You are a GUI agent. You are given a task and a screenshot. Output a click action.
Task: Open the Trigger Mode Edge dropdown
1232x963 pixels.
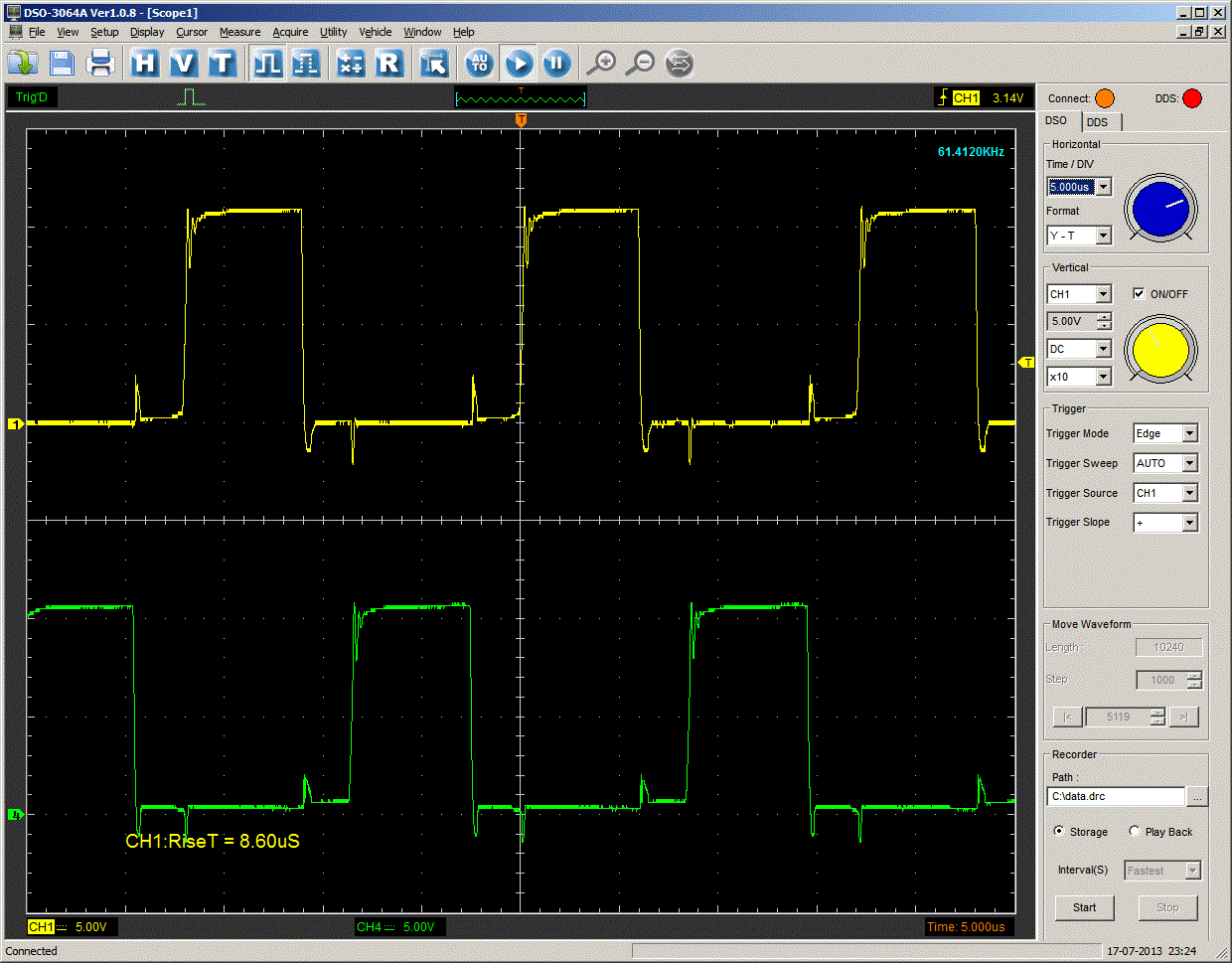[1190, 433]
